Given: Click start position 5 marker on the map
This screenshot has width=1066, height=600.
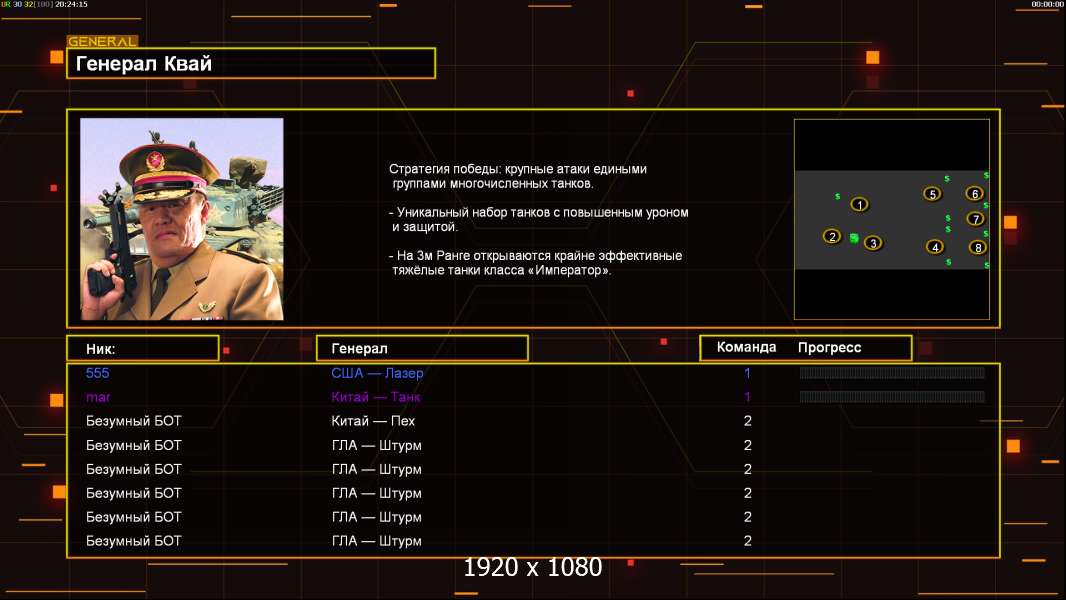Looking at the screenshot, I should click(932, 194).
